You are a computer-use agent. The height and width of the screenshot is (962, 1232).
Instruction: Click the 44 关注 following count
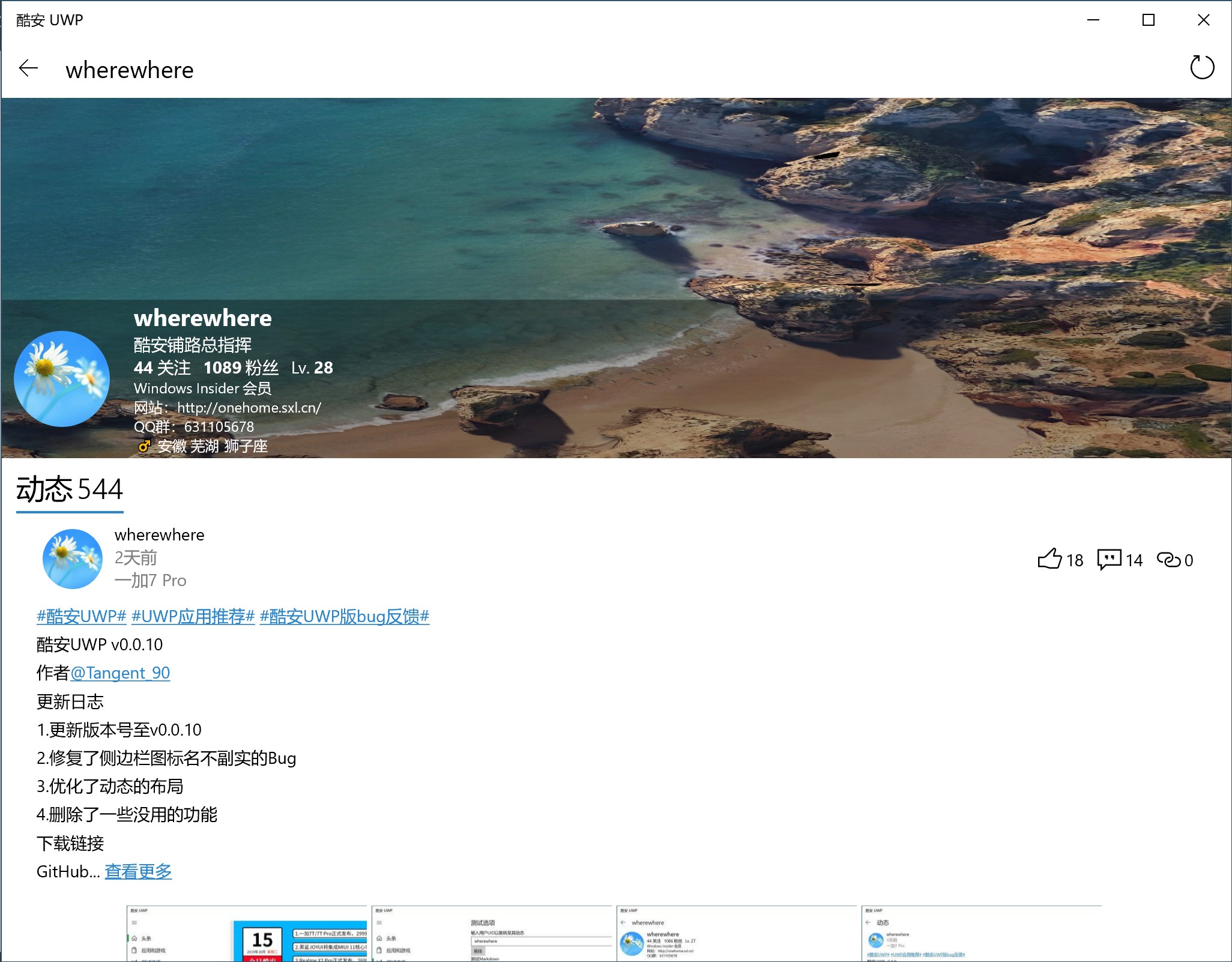(162, 368)
